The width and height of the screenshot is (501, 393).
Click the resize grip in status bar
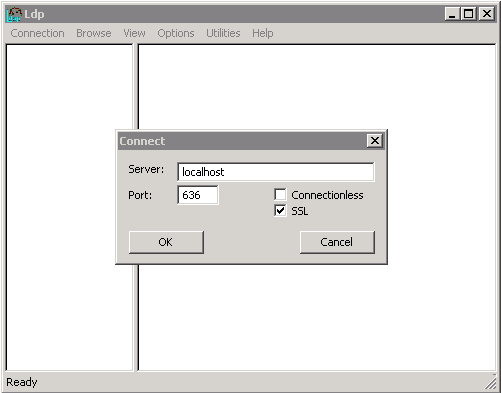490,383
